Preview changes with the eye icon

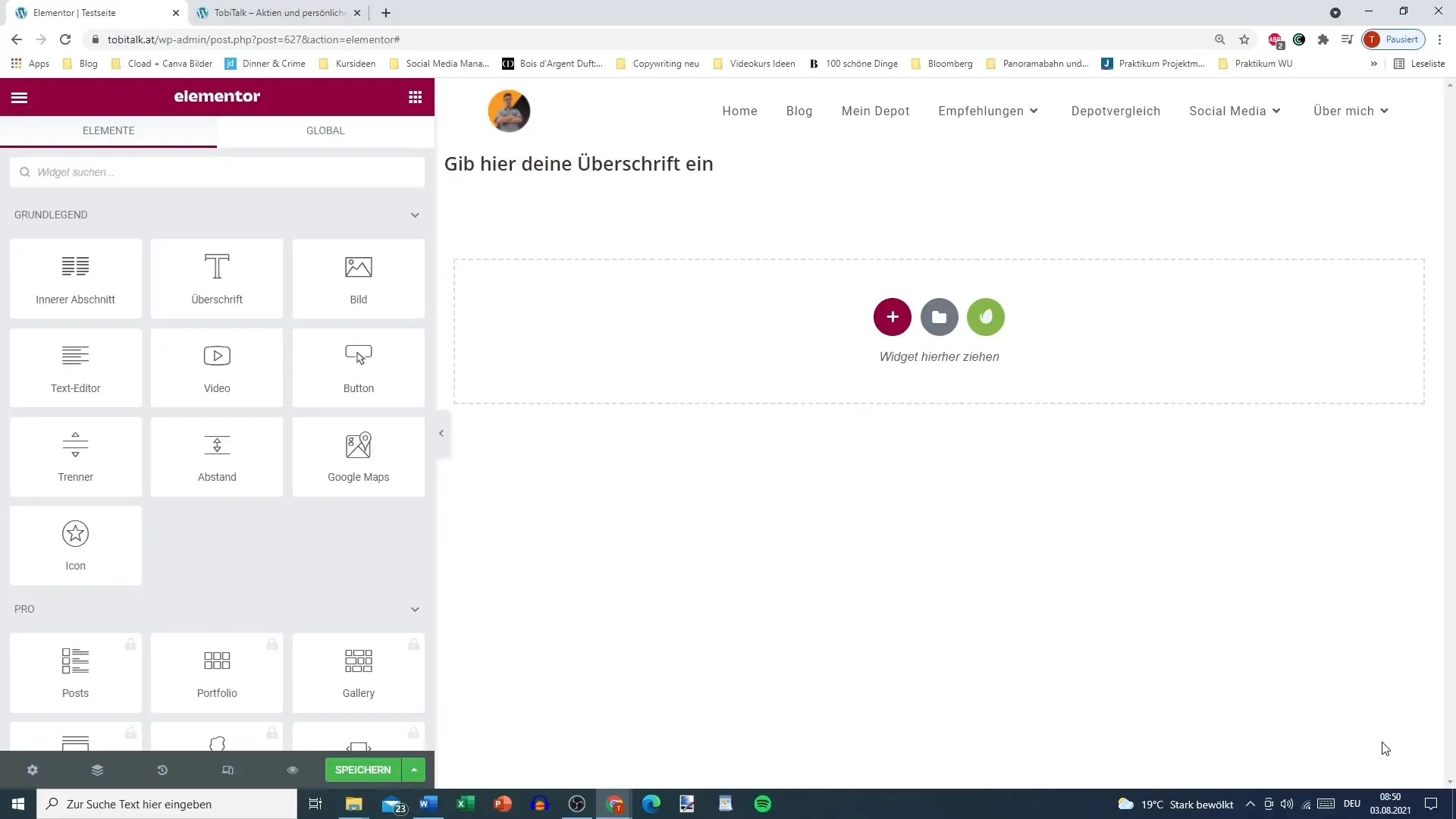click(293, 770)
